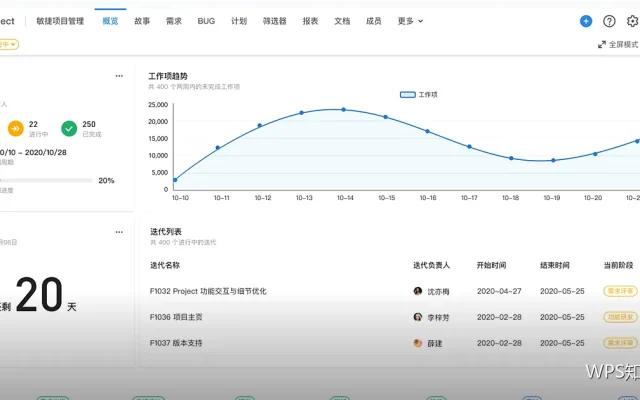Screen dimensions: 640x400
Task: Click the green completed checkmark icon
Action: [69, 129]
